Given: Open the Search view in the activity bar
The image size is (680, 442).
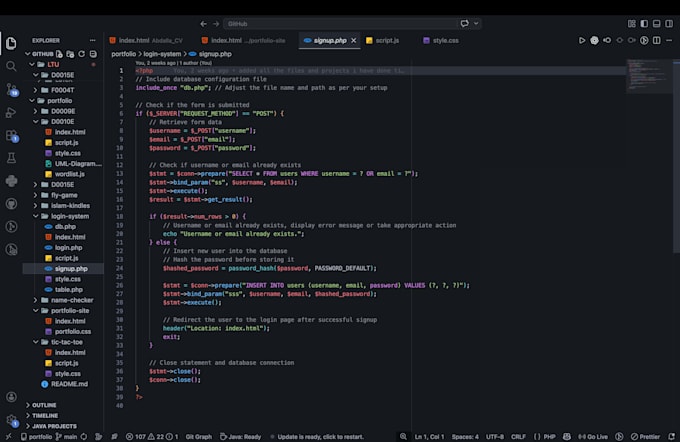Looking at the screenshot, I should (x=11, y=66).
